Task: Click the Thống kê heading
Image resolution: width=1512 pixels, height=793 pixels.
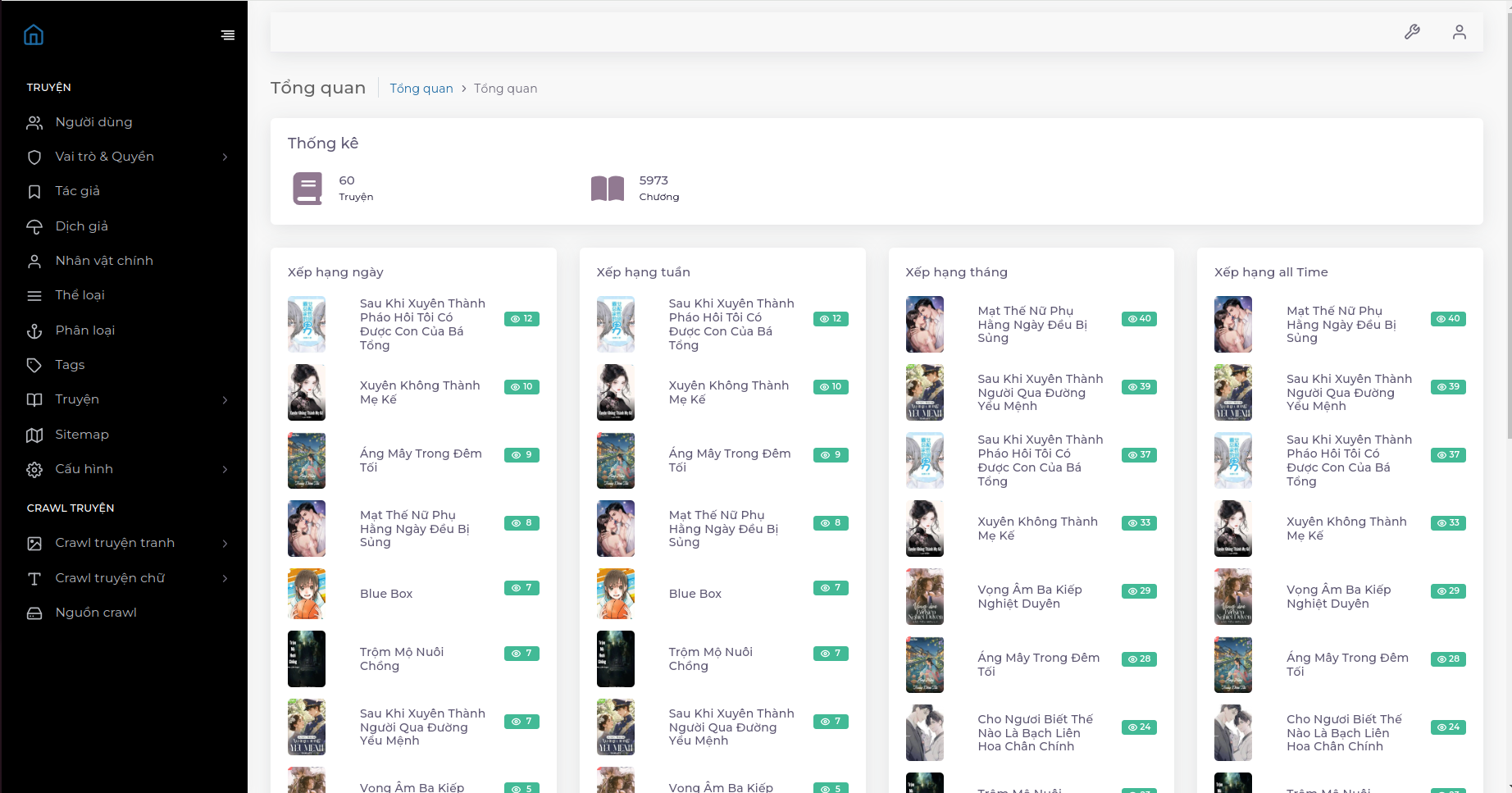Action: click(323, 144)
